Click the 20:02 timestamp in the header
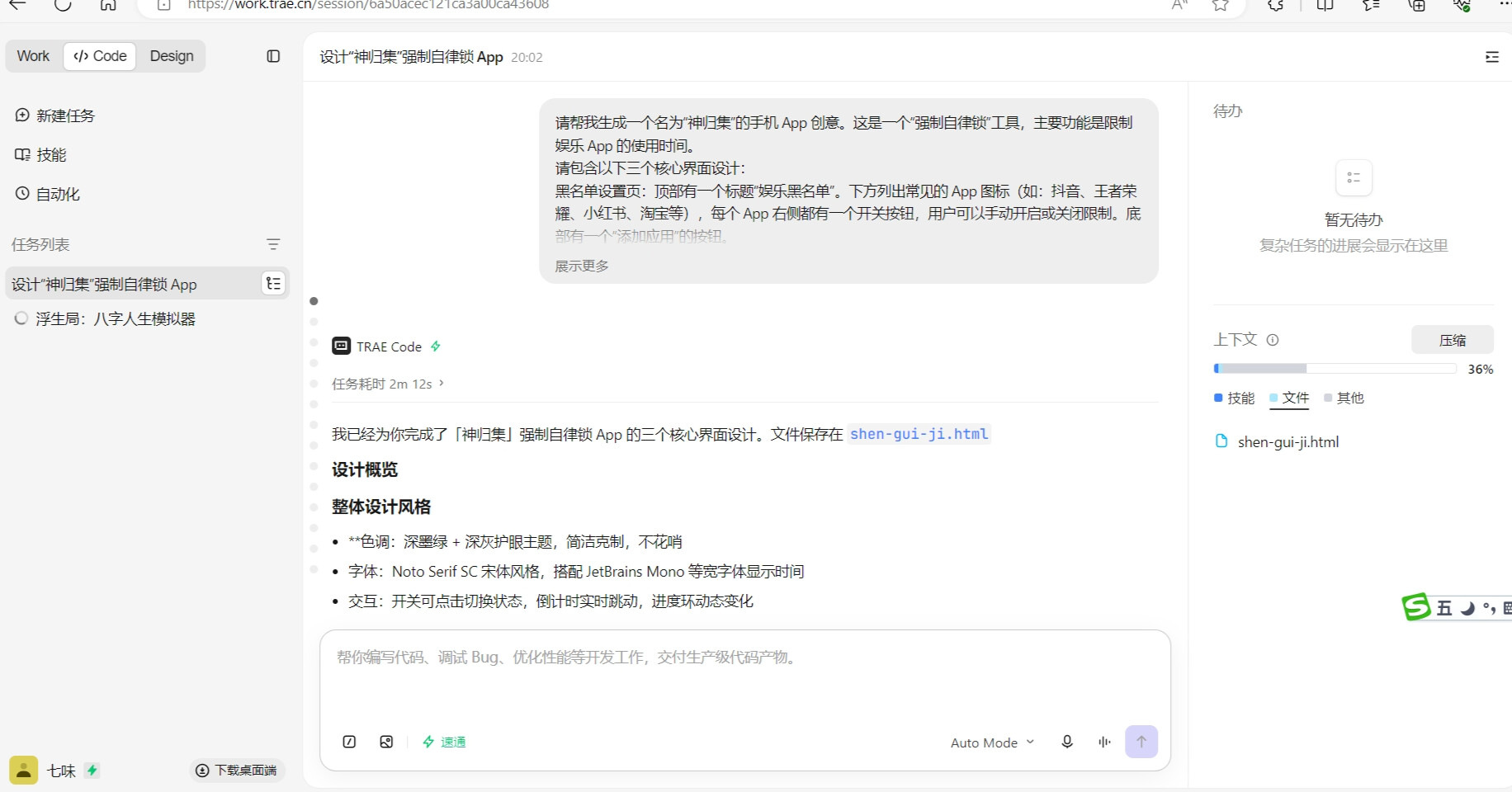Screen dimensions: 1512x792 point(527,57)
